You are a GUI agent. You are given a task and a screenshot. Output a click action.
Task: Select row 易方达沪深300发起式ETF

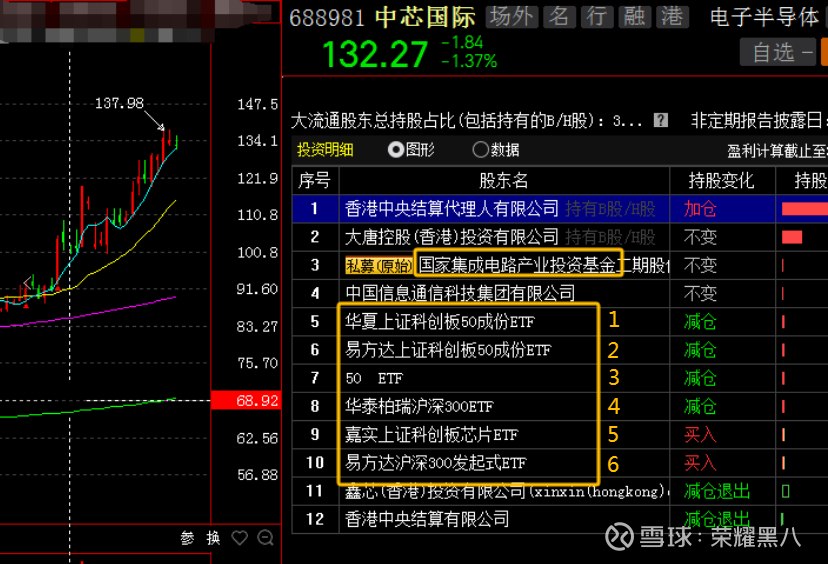(x=560, y=463)
